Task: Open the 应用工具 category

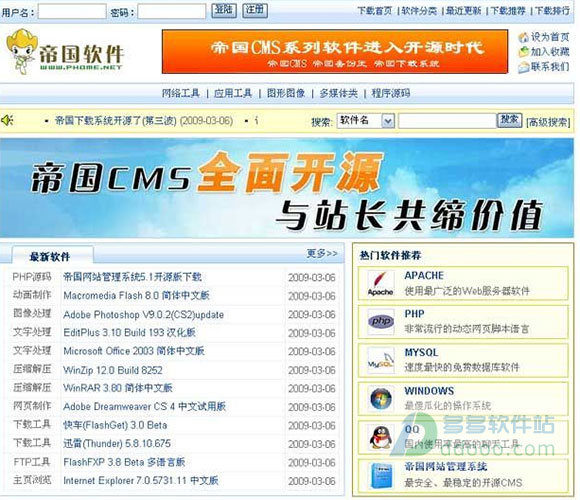Action: pos(233,93)
